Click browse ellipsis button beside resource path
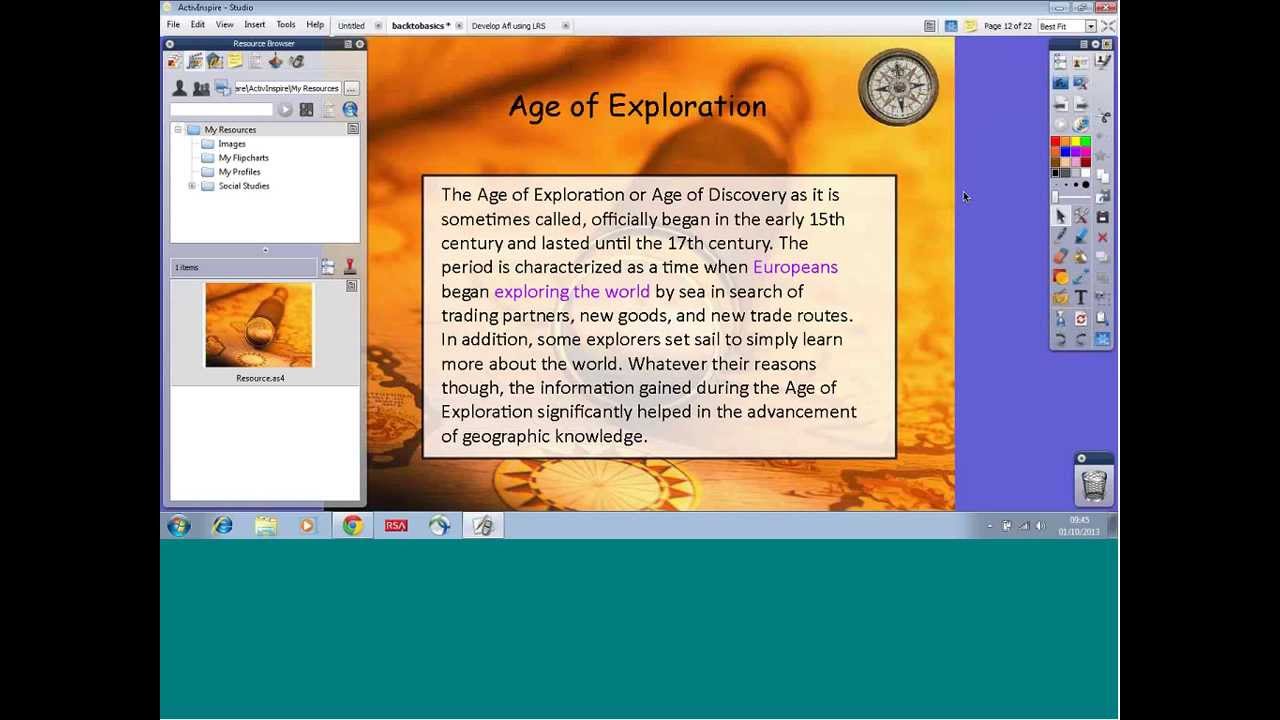This screenshot has width=1280, height=720. (x=351, y=88)
